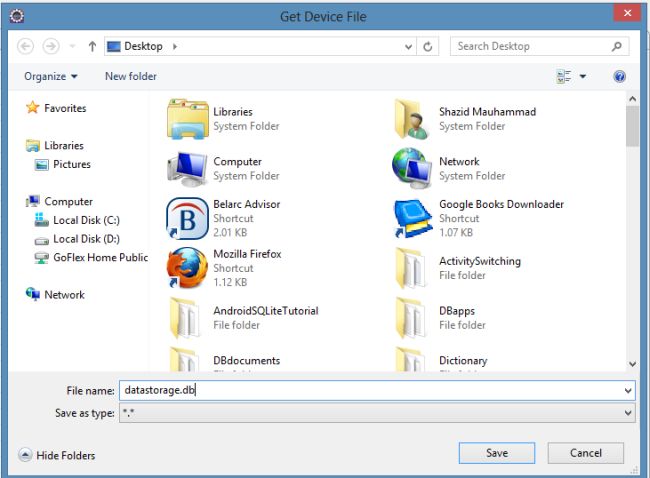Viewport: 650px width, 478px height.
Task: Select the ActivitySwitching folder icon
Action: [x=411, y=268]
